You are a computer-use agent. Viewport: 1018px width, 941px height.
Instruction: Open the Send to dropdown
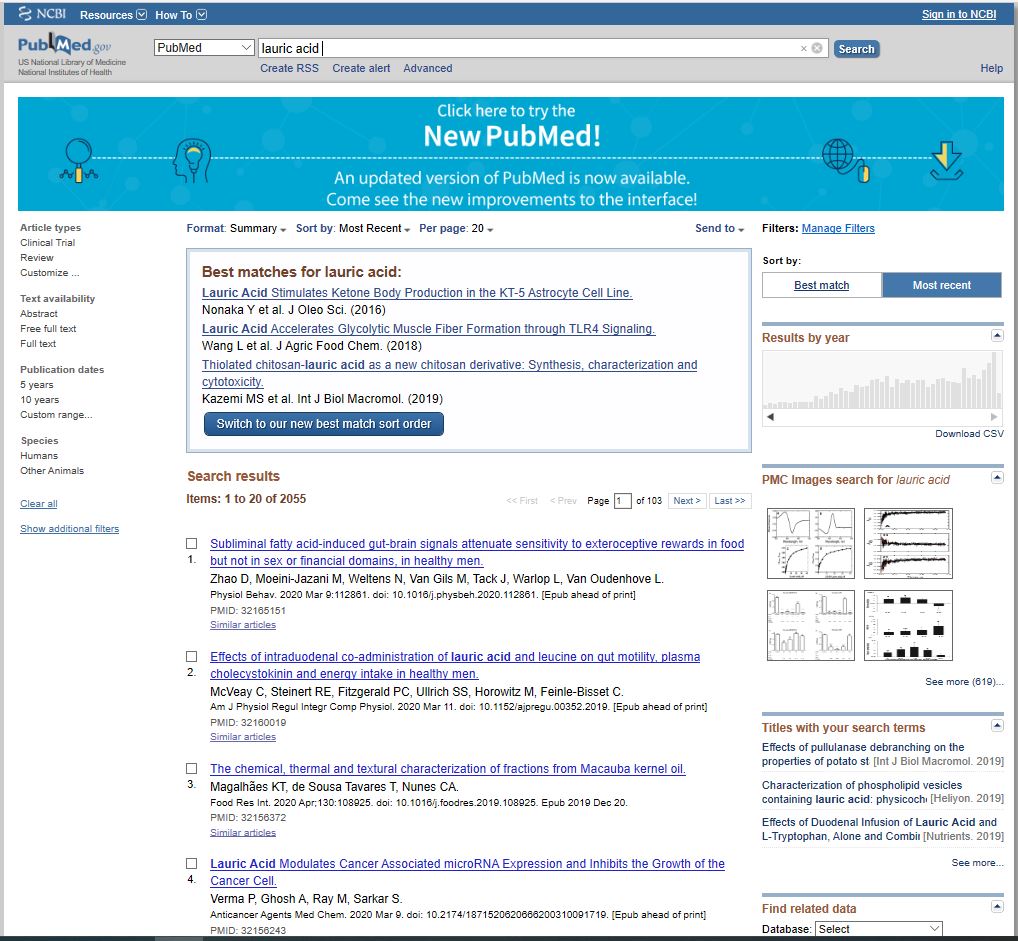(x=719, y=229)
